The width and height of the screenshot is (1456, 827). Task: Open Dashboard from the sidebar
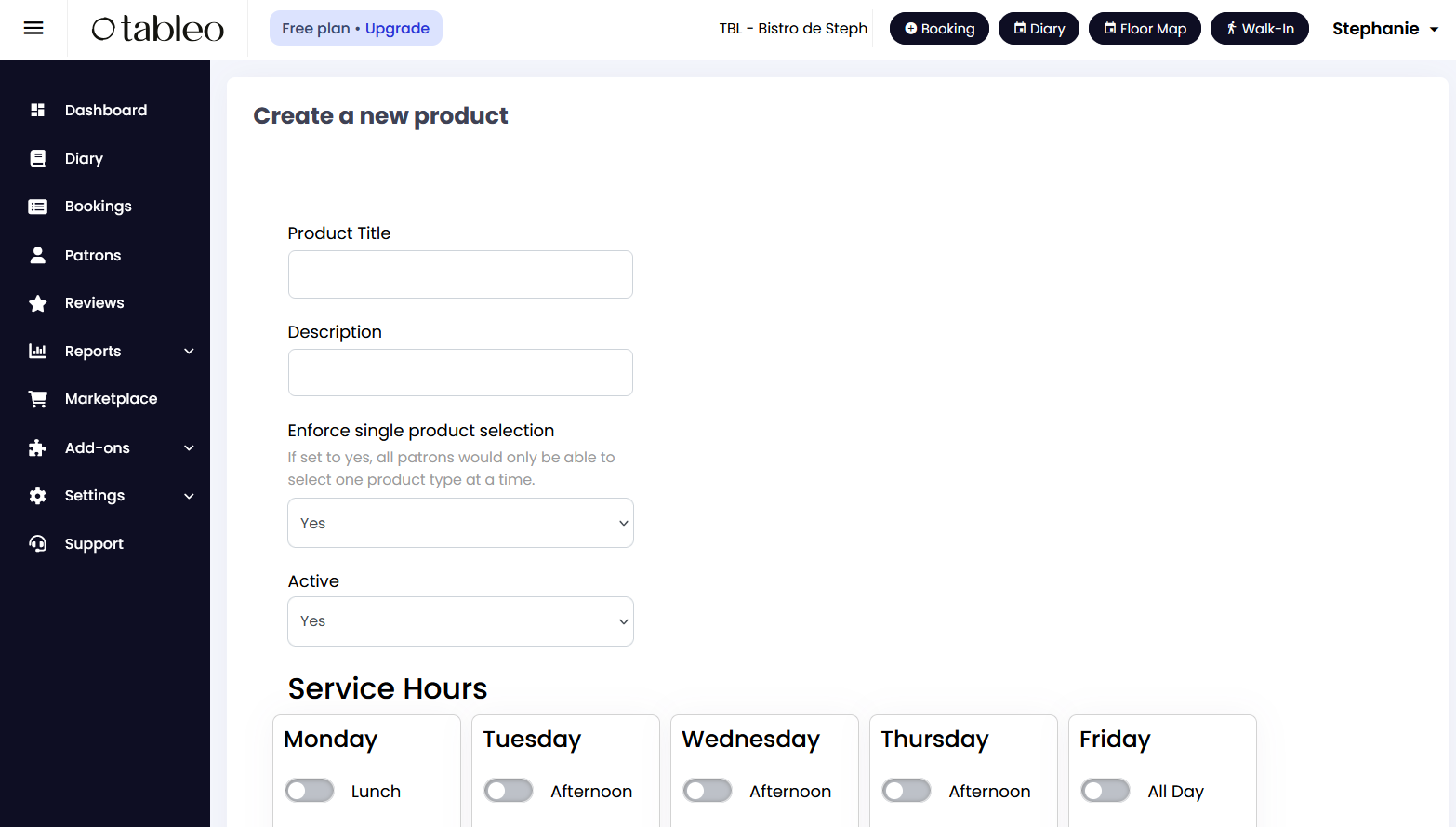(105, 110)
